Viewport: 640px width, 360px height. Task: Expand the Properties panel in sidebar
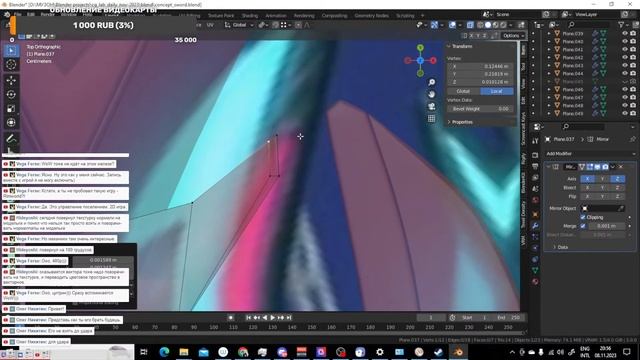(449, 122)
